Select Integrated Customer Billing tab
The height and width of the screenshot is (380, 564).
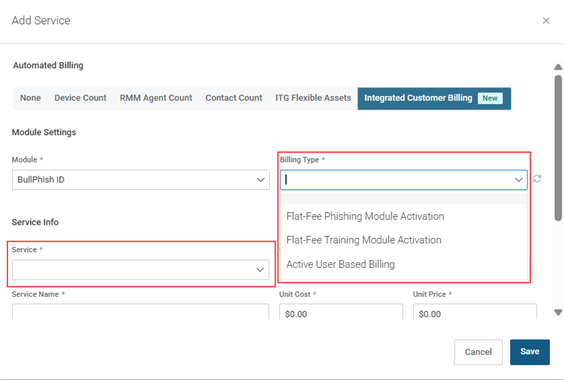point(434,98)
